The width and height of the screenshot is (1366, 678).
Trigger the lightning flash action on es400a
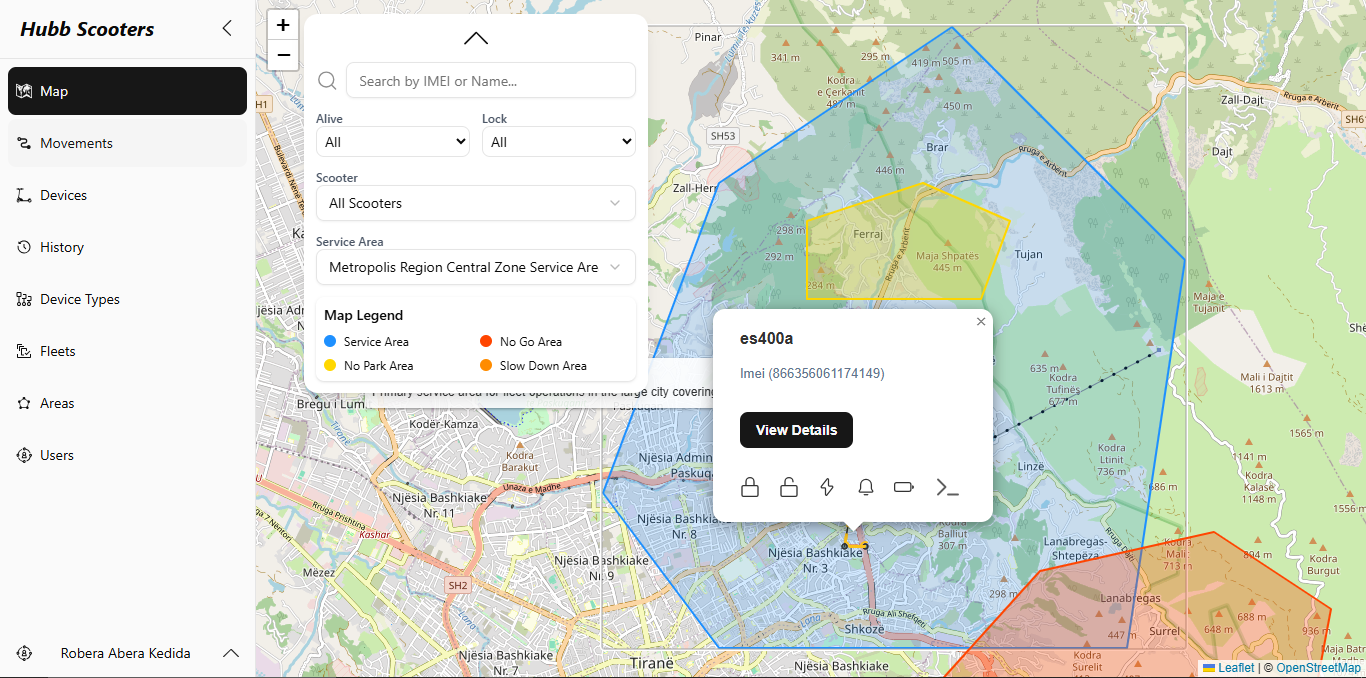[826, 487]
